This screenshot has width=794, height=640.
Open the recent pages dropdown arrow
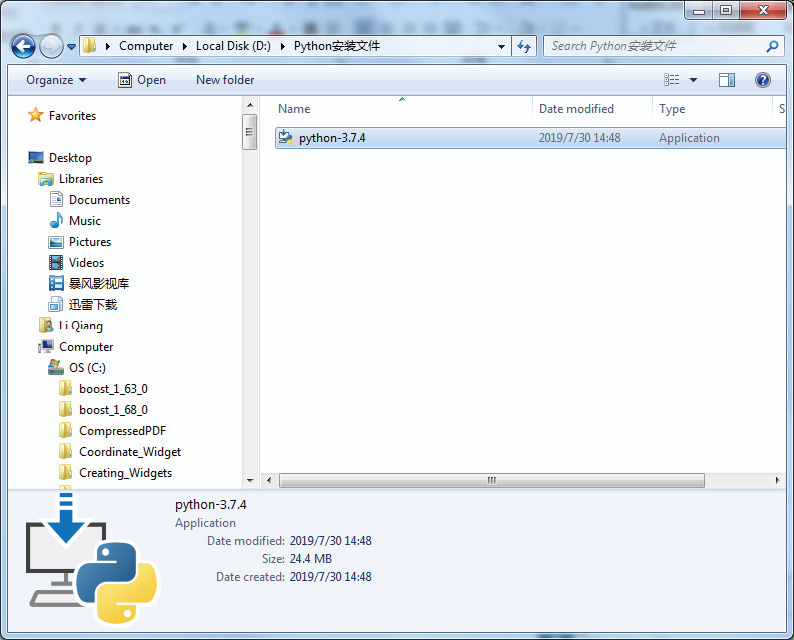click(x=71, y=47)
